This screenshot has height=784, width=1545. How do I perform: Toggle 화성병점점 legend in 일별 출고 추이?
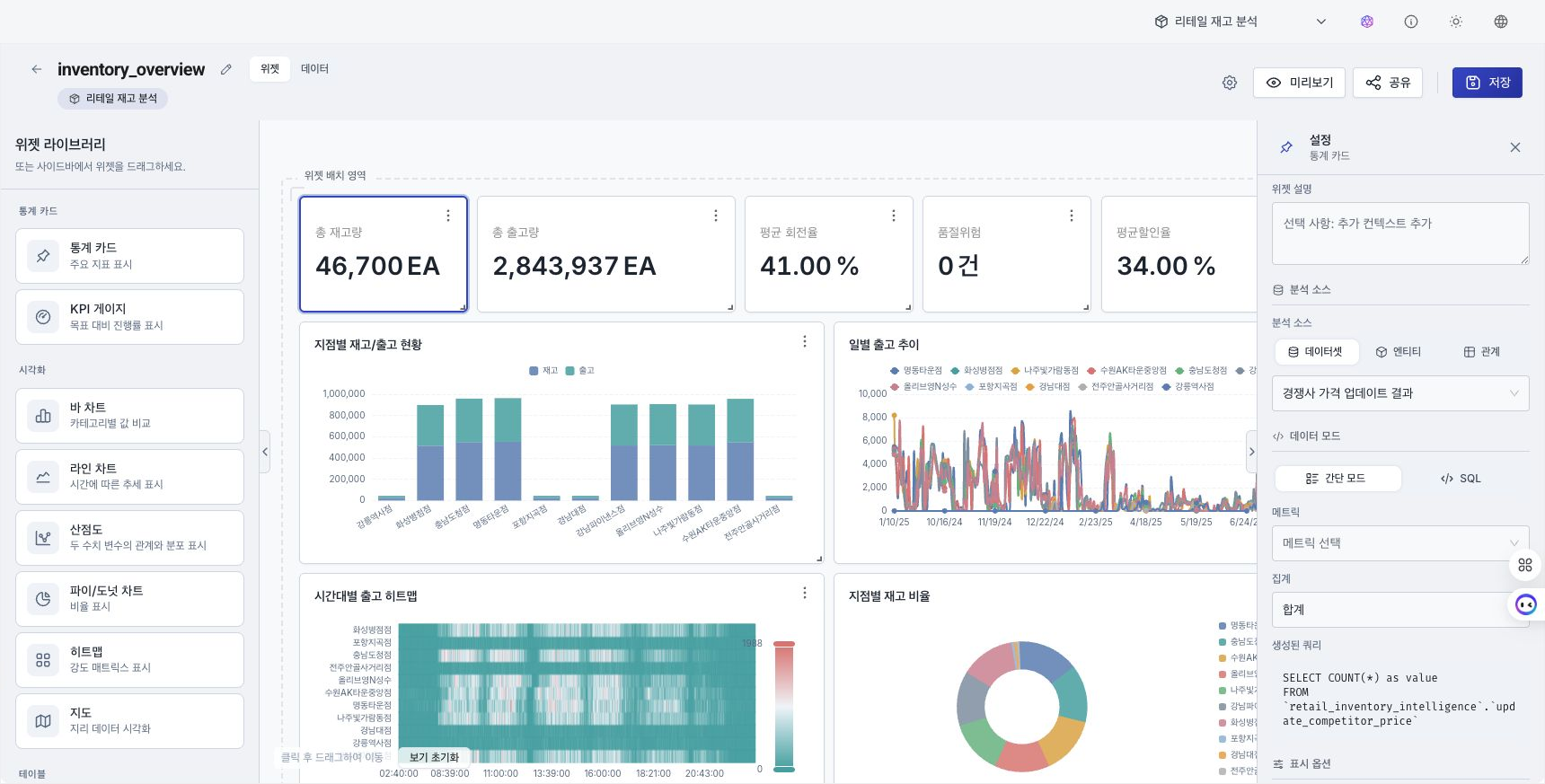point(976,371)
